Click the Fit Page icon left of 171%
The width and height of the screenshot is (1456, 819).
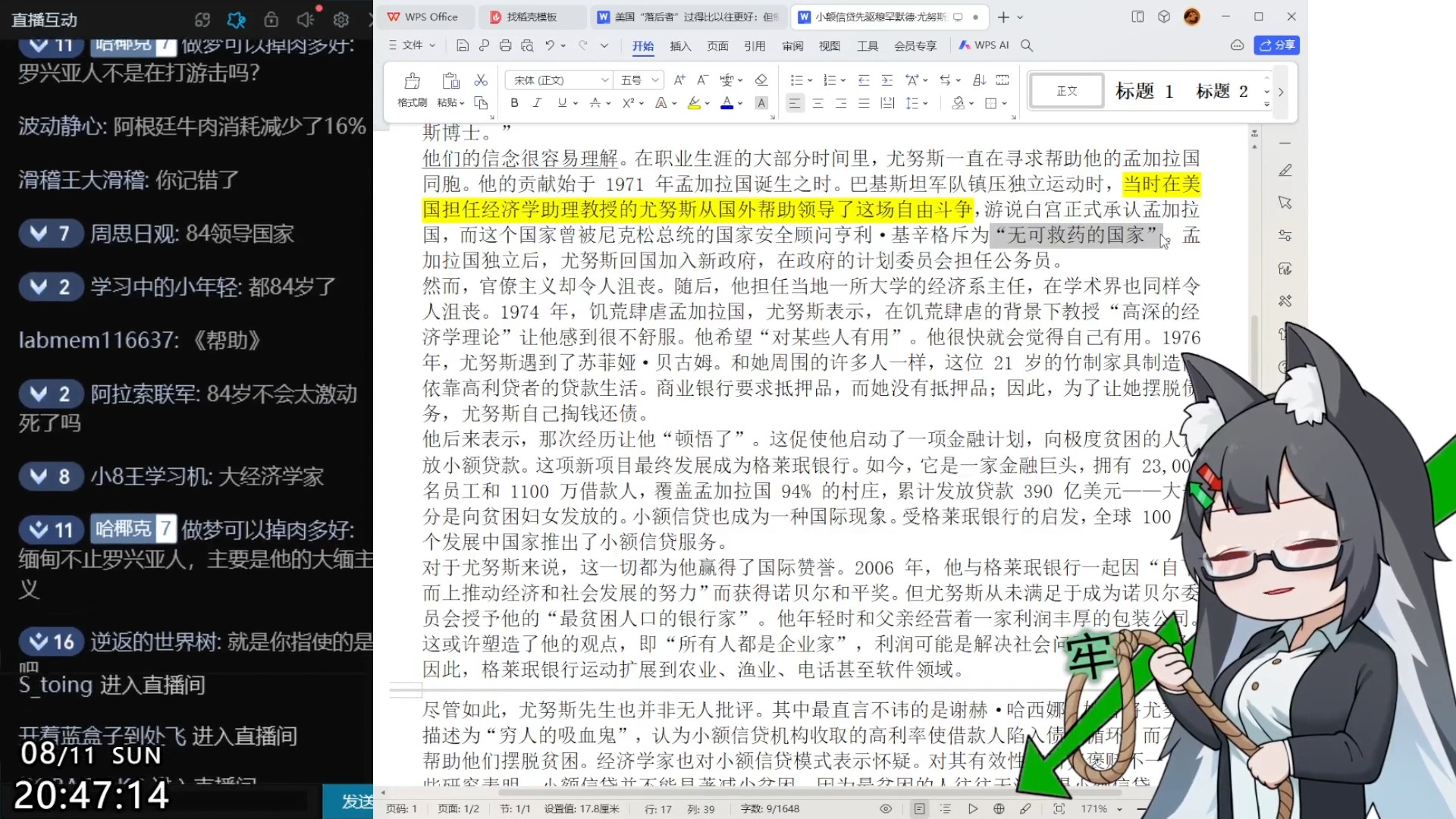[1059, 809]
